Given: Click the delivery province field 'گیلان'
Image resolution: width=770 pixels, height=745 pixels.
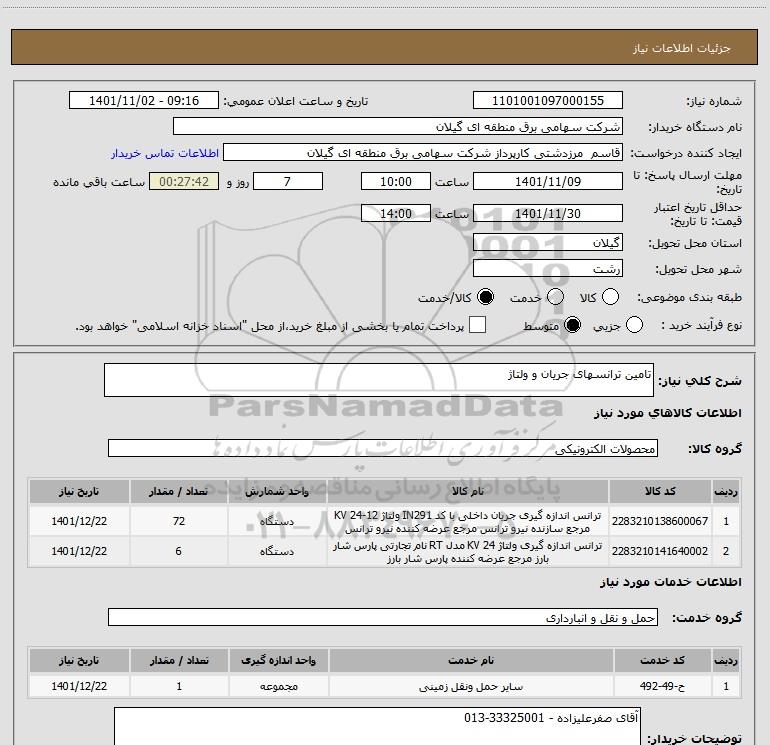Looking at the screenshot, I should click(548, 243).
